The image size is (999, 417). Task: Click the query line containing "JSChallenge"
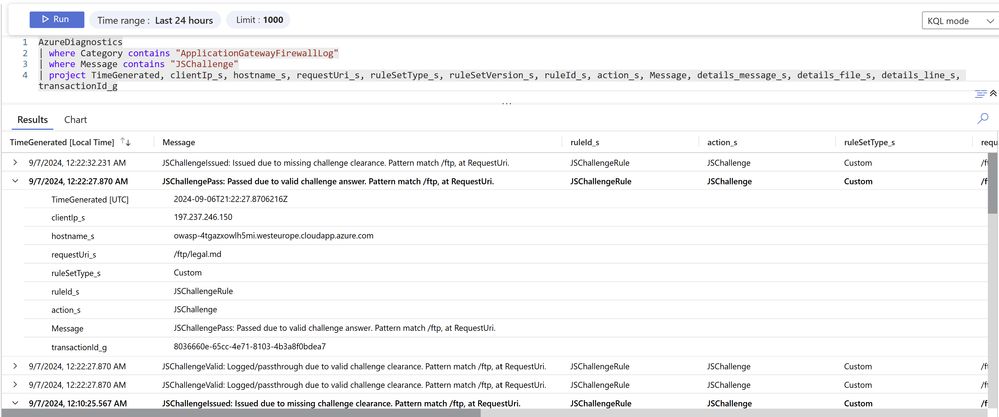click(x=139, y=64)
